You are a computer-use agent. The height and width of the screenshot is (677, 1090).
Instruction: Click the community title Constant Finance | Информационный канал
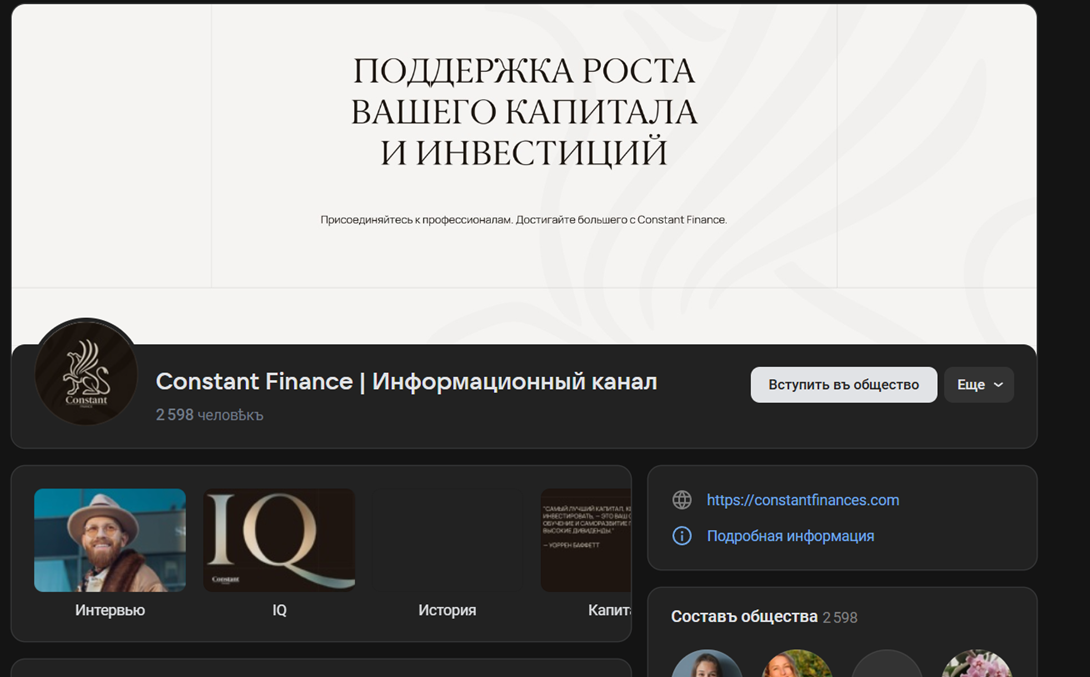pos(406,382)
